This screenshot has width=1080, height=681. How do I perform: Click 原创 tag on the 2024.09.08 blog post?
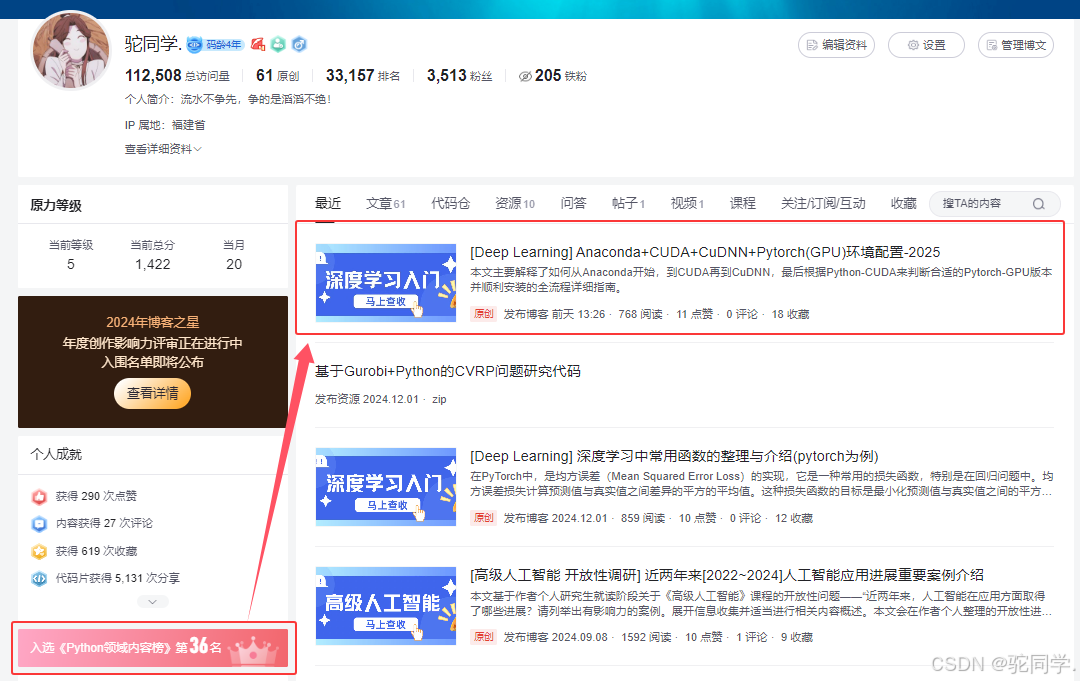(484, 637)
